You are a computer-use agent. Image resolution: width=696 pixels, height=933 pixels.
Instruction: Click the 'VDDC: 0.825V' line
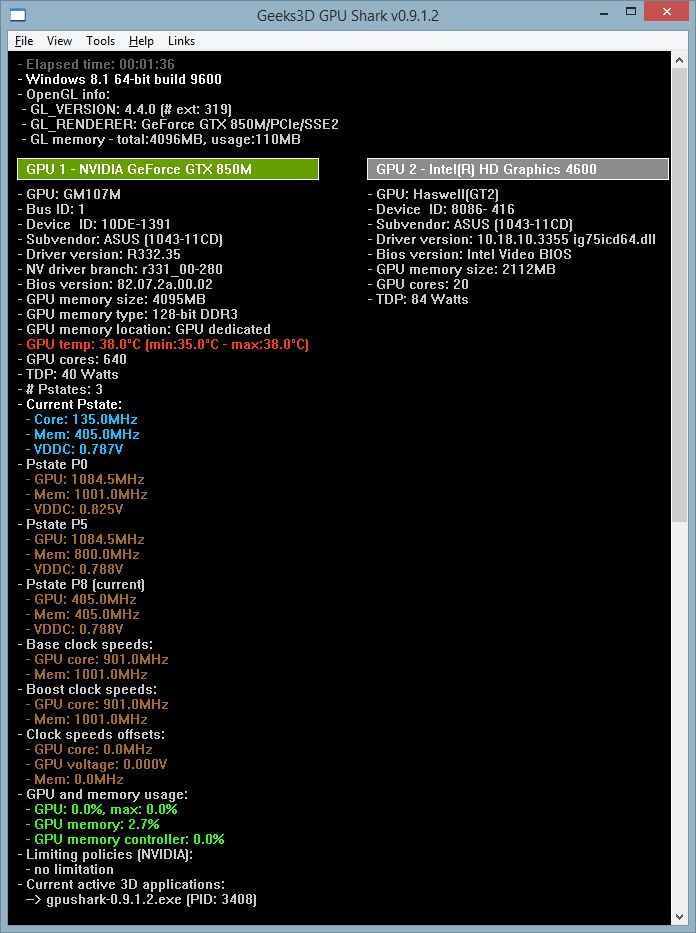pyautogui.click(x=74, y=509)
